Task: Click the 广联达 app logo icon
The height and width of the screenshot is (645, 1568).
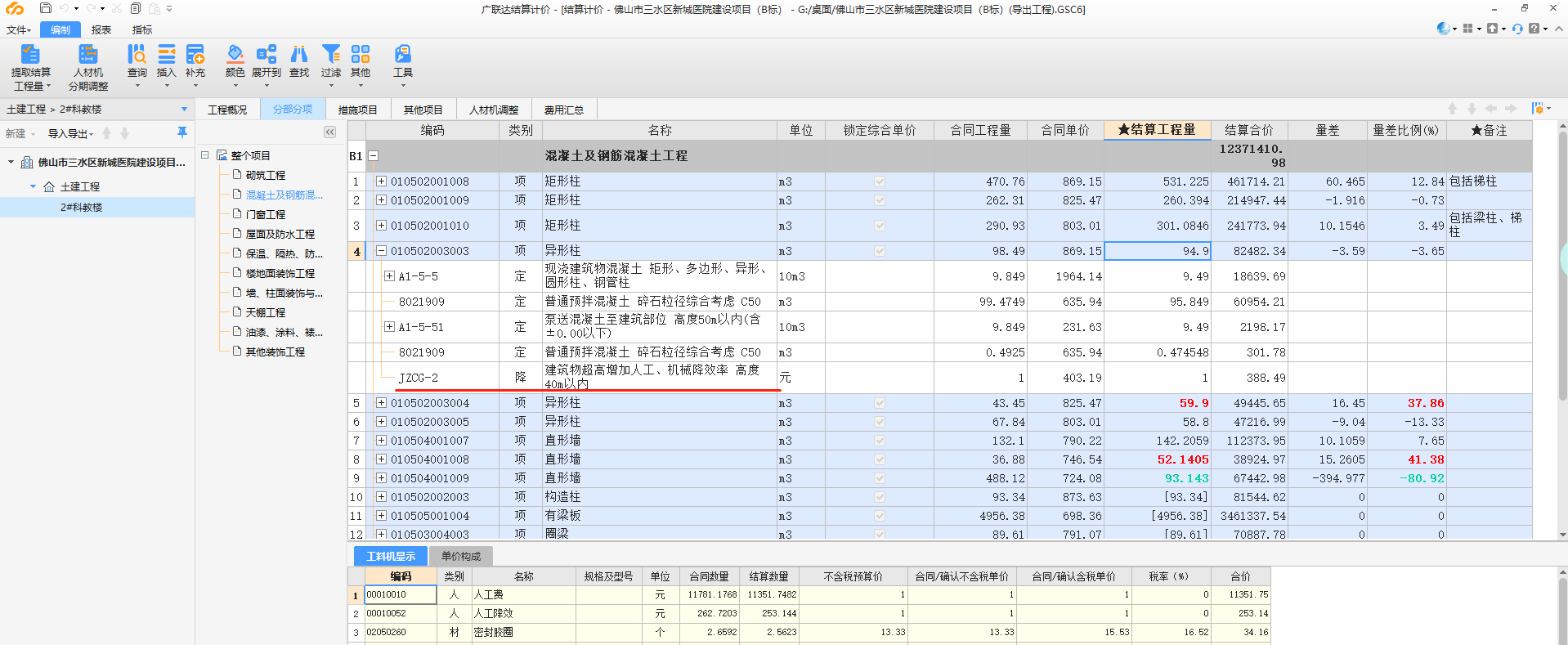Action: 15,9
